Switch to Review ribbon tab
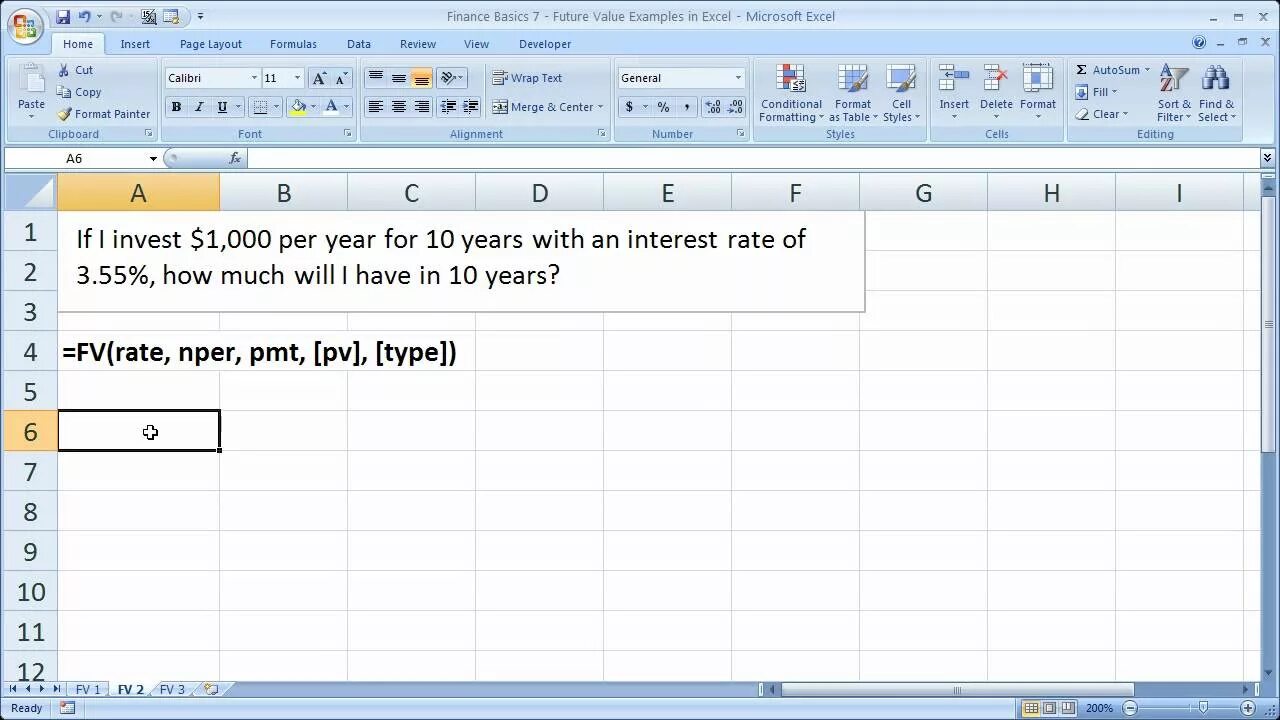Viewport: 1280px width, 720px height. pyautogui.click(x=418, y=44)
